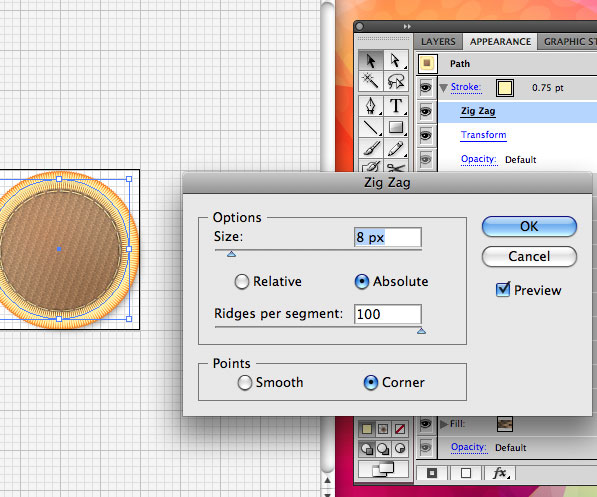Open the Transform effect link
The image size is (597, 497).
tap(484, 135)
